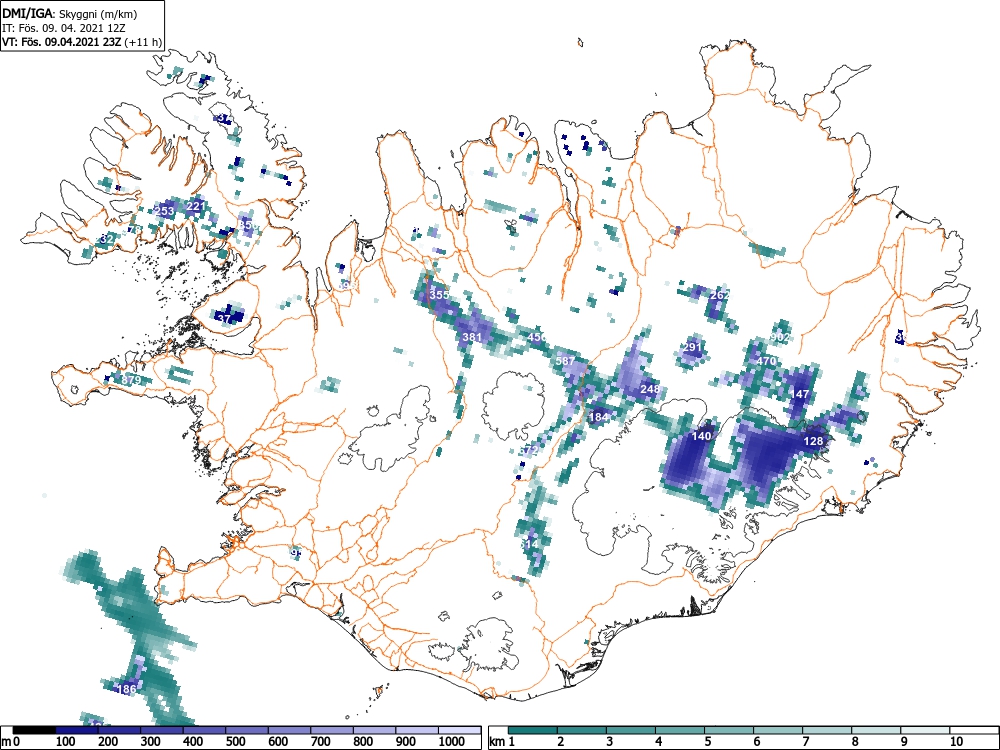
Task: Click the '5' tick label in the km legend
Action: 708,742
